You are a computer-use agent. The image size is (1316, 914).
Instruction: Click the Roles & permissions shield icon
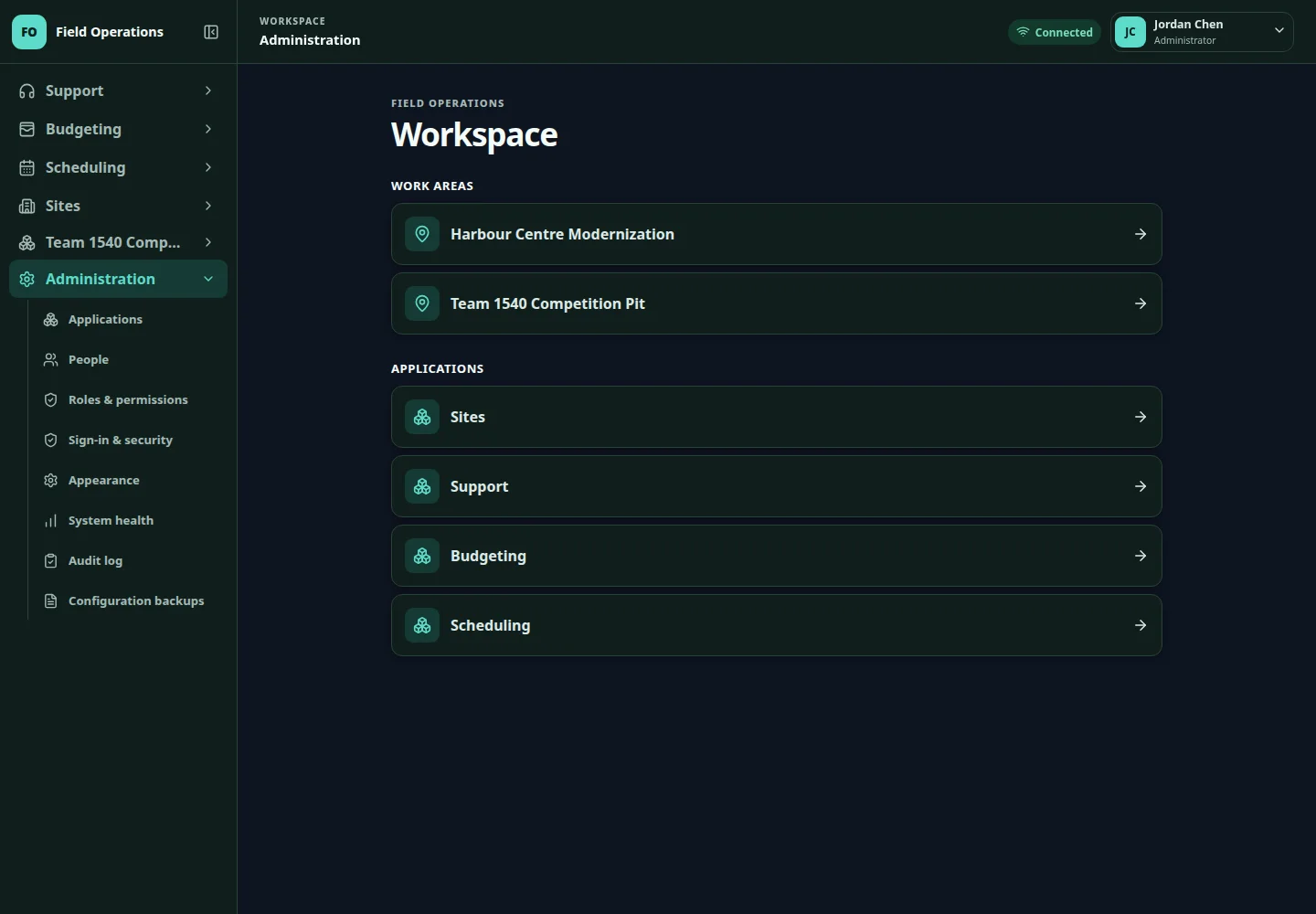coord(51,399)
